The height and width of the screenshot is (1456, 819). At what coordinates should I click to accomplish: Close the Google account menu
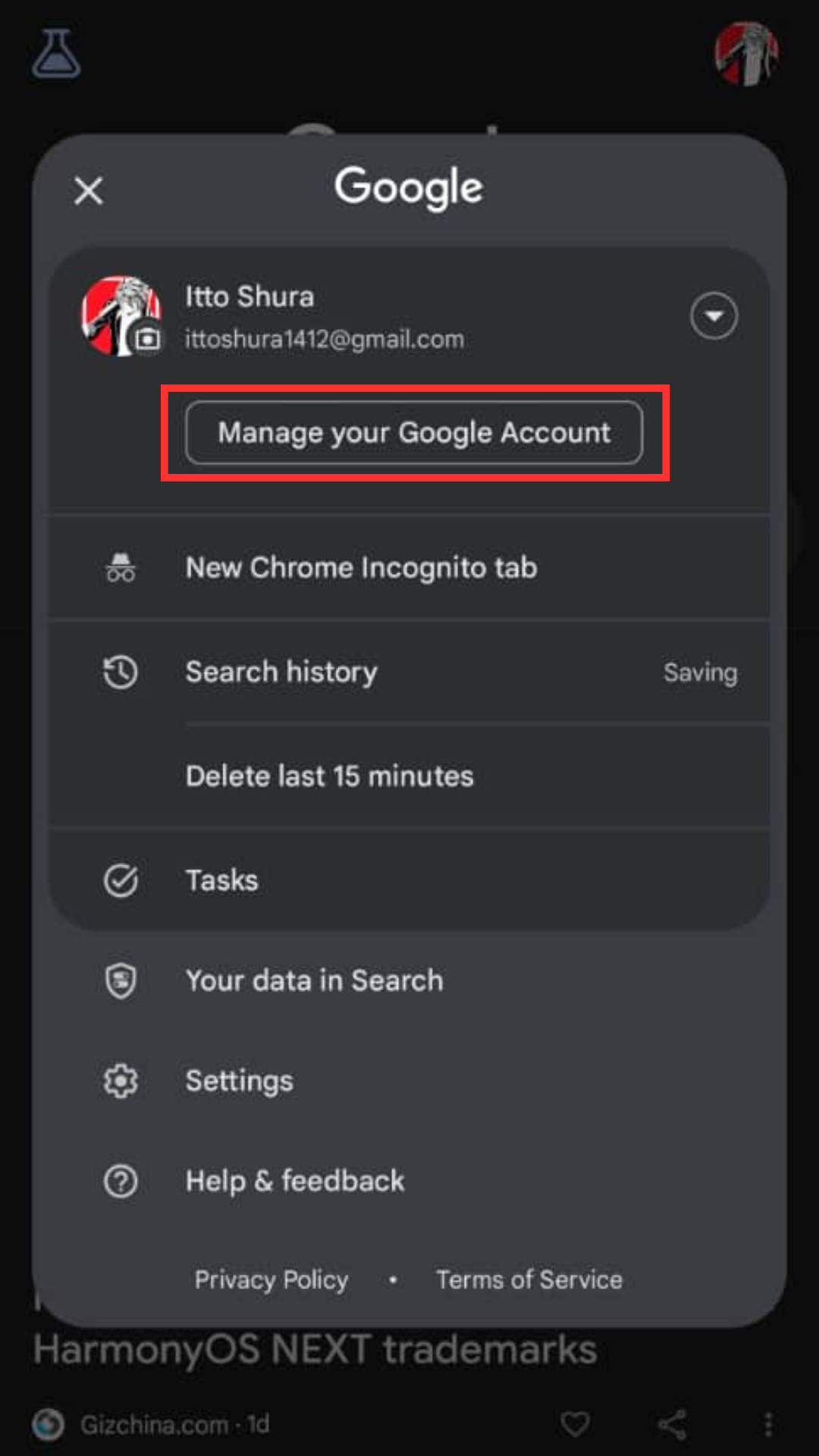(x=89, y=190)
